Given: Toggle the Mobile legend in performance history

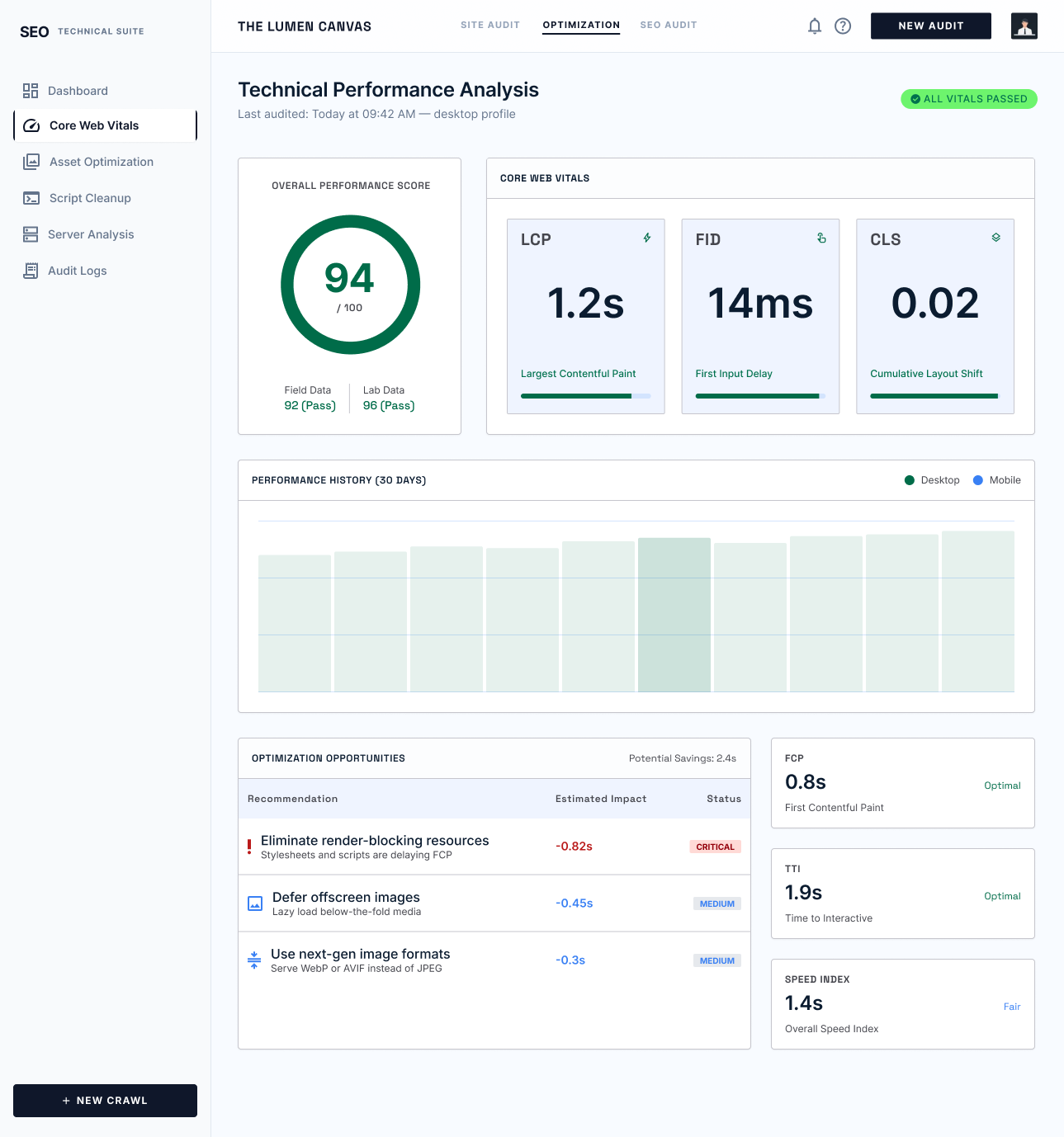Looking at the screenshot, I should pyautogui.click(x=997, y=480).
